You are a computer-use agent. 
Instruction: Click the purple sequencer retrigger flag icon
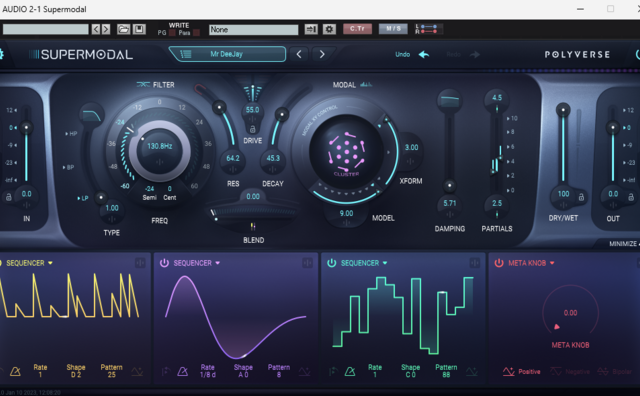pos(166,372)
